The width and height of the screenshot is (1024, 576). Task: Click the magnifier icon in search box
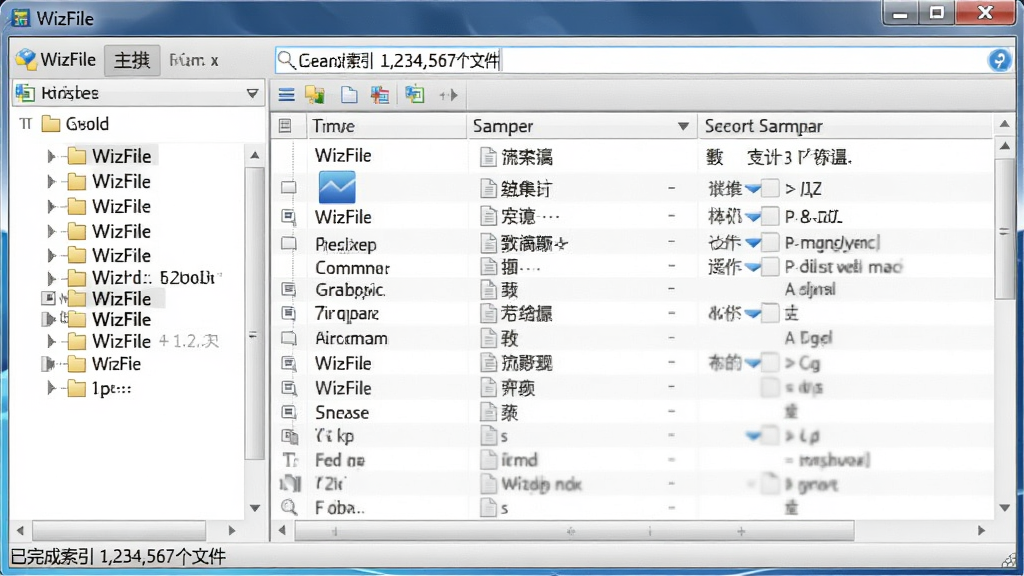pyautogui.click(x=285, y=60)
